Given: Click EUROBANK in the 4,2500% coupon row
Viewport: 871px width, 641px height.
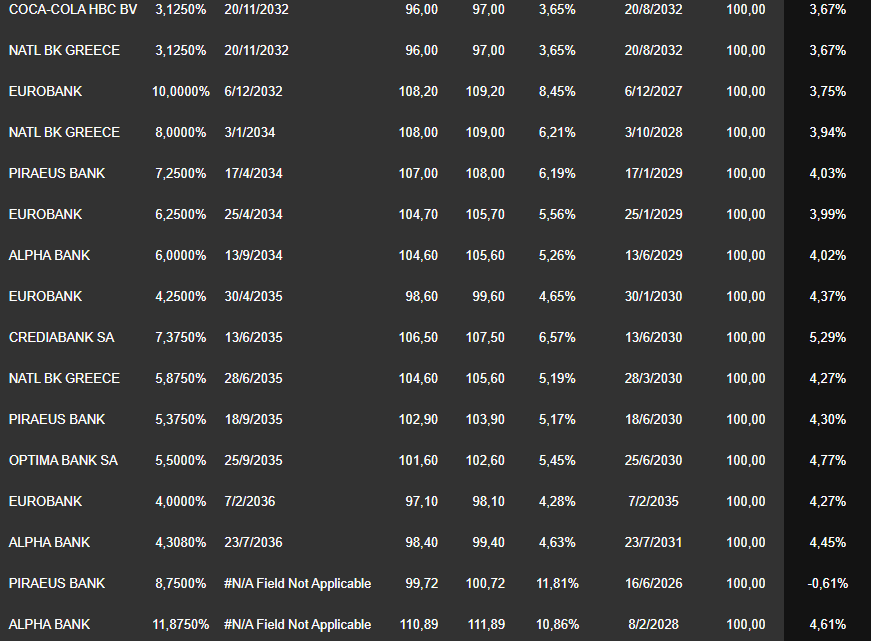Looking at the screenshot, I should tap(46, 296).
